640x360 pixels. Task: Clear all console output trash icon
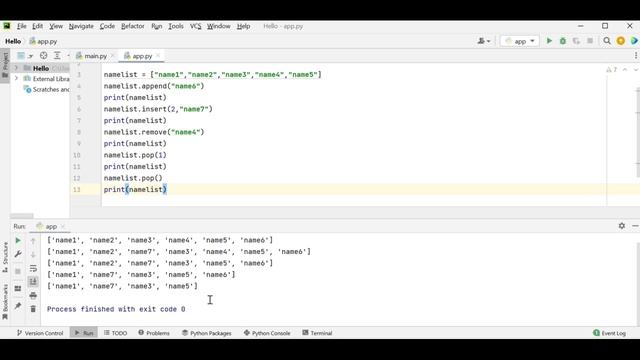coord(33,309)
